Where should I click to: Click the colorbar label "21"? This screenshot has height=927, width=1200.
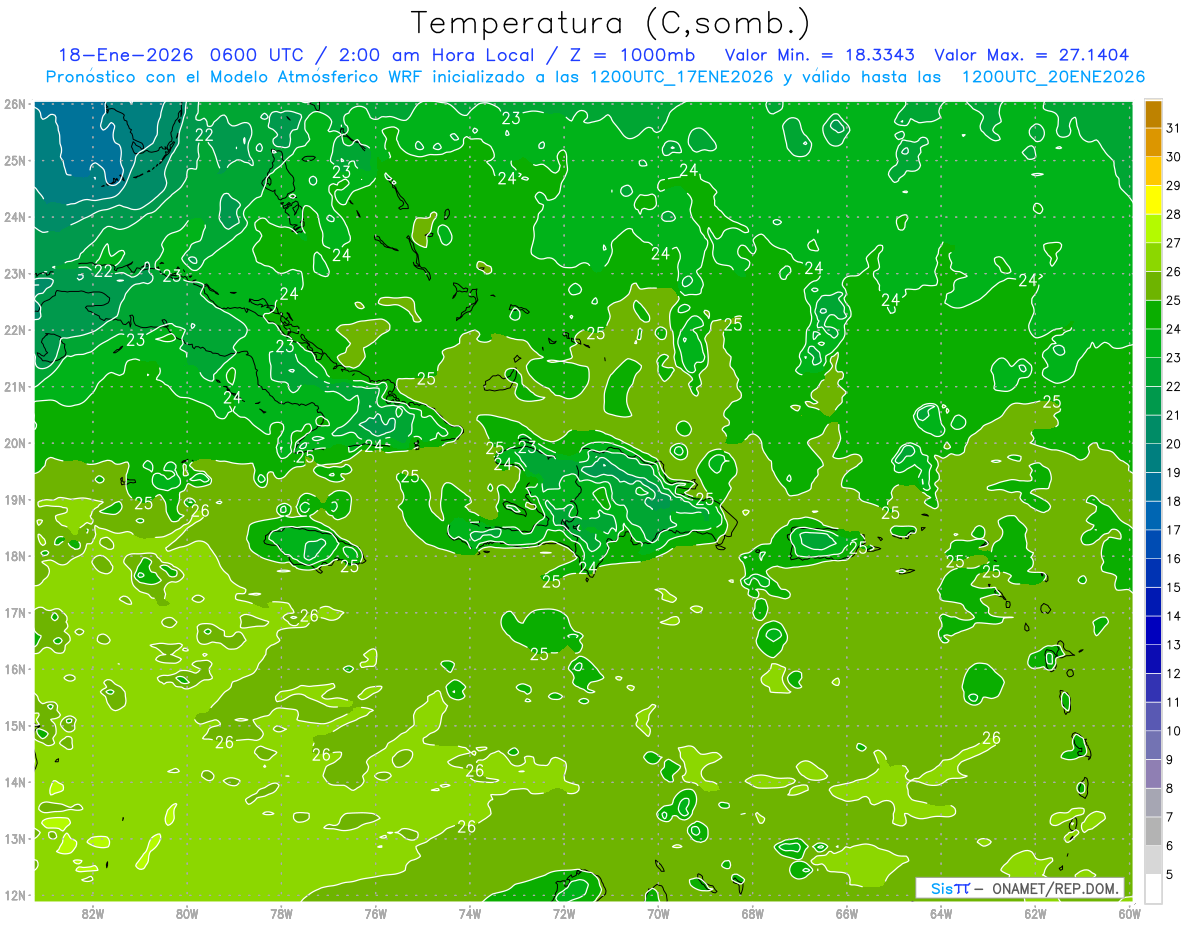pyautogui.click(x=1173, y=415)
